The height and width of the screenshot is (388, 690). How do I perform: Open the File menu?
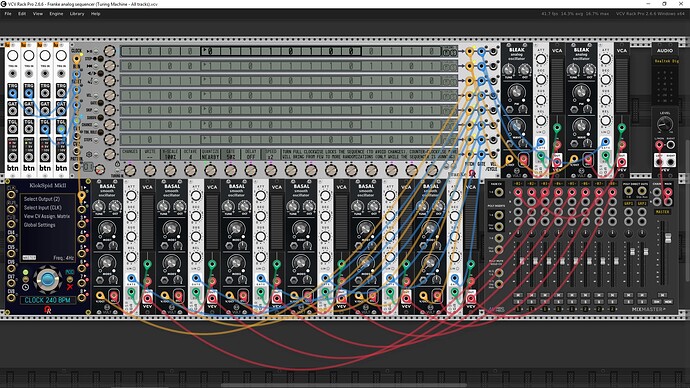click(8, 14)
